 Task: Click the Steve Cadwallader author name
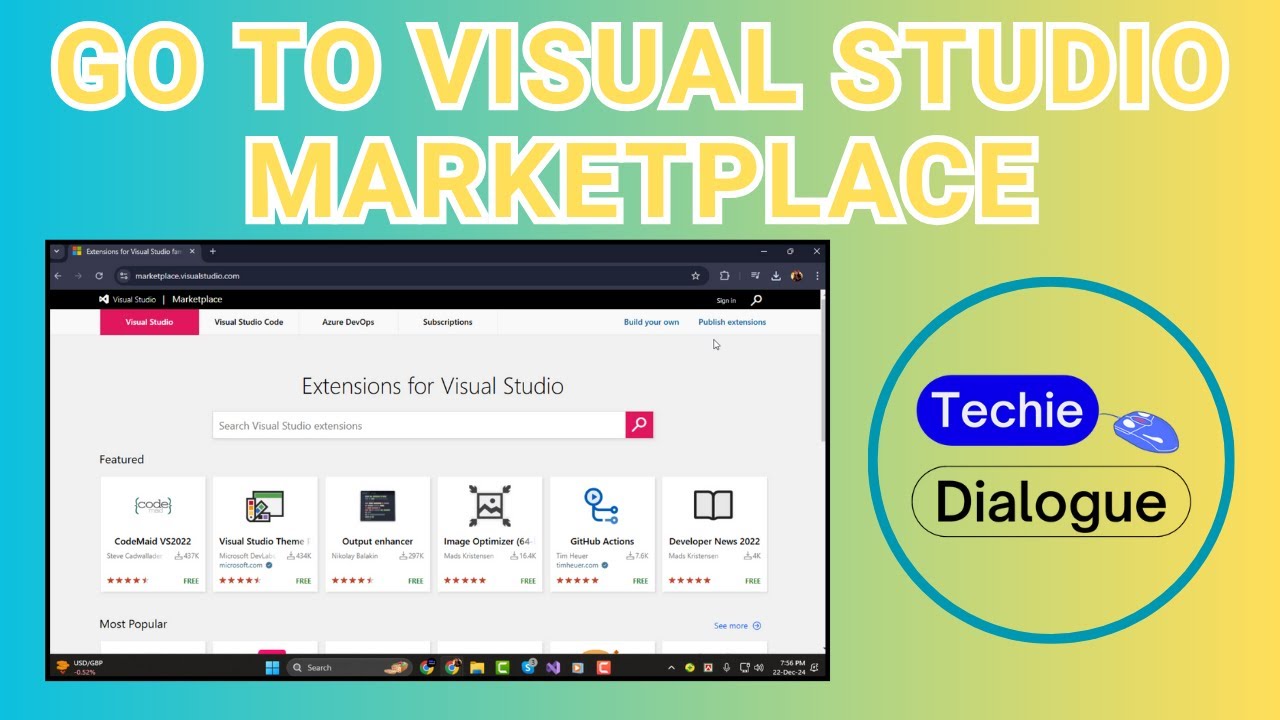coord(135,556)
